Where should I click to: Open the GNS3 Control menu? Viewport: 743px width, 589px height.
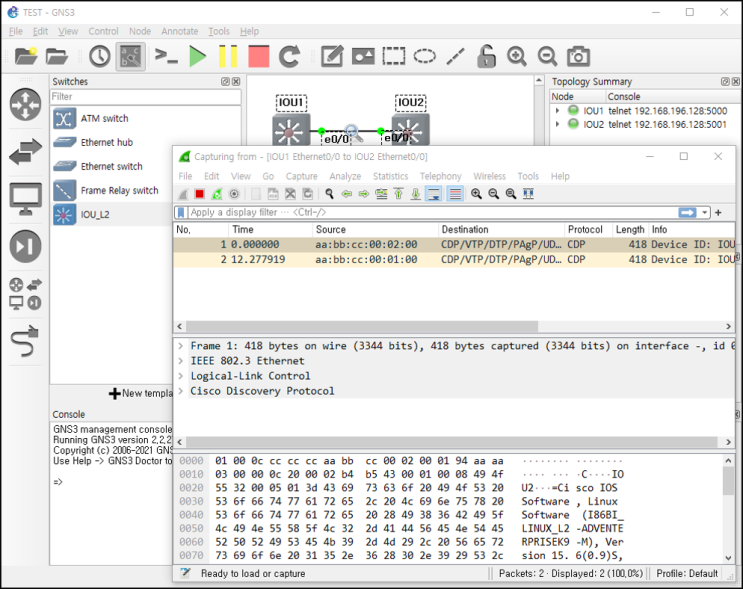(x=103, y=31)
